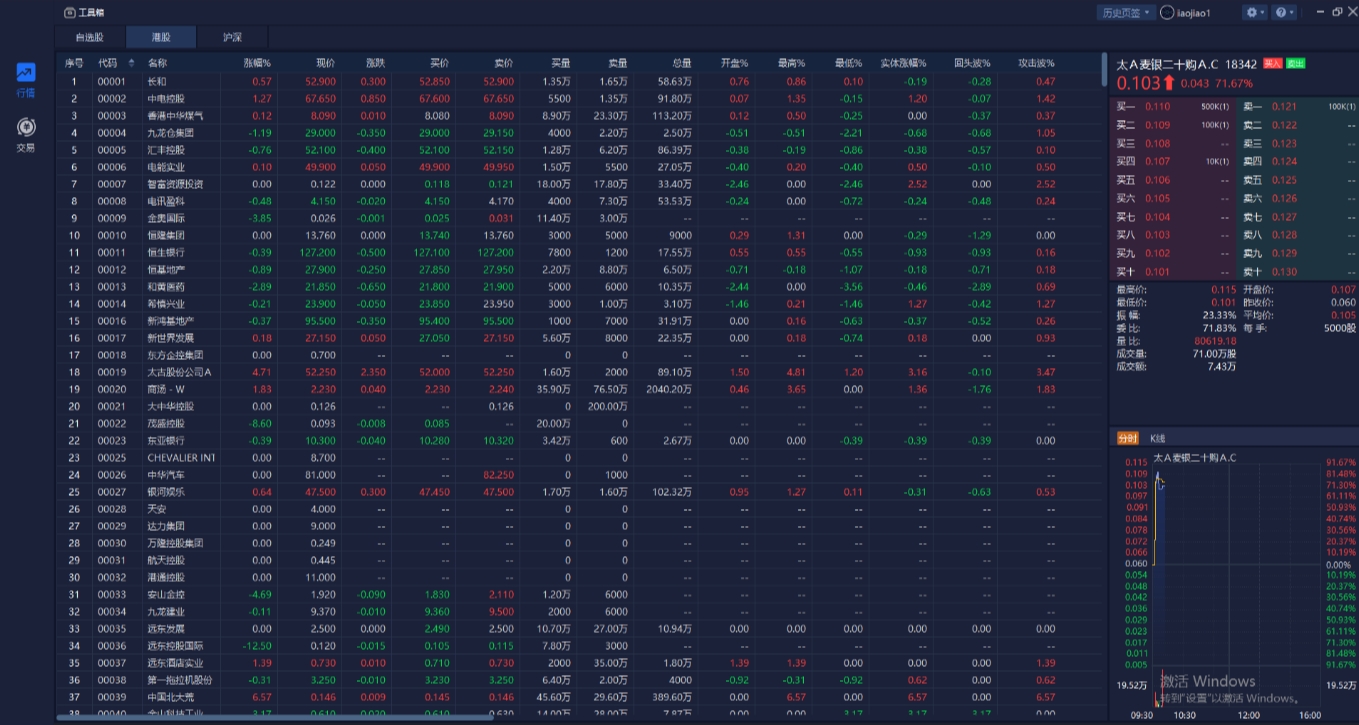The width and height of the screenshot is (1359, 725).
Task: Click the 工具箱 toolbox icon
Action: click(69, 13)
